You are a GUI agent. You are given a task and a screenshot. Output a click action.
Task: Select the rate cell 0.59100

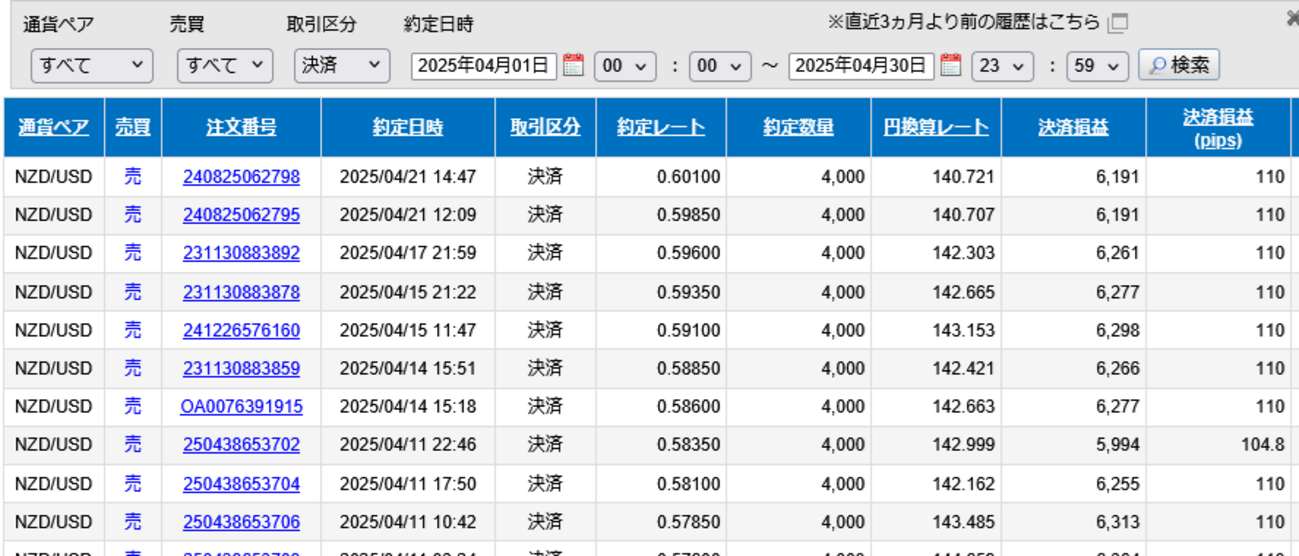661,330
